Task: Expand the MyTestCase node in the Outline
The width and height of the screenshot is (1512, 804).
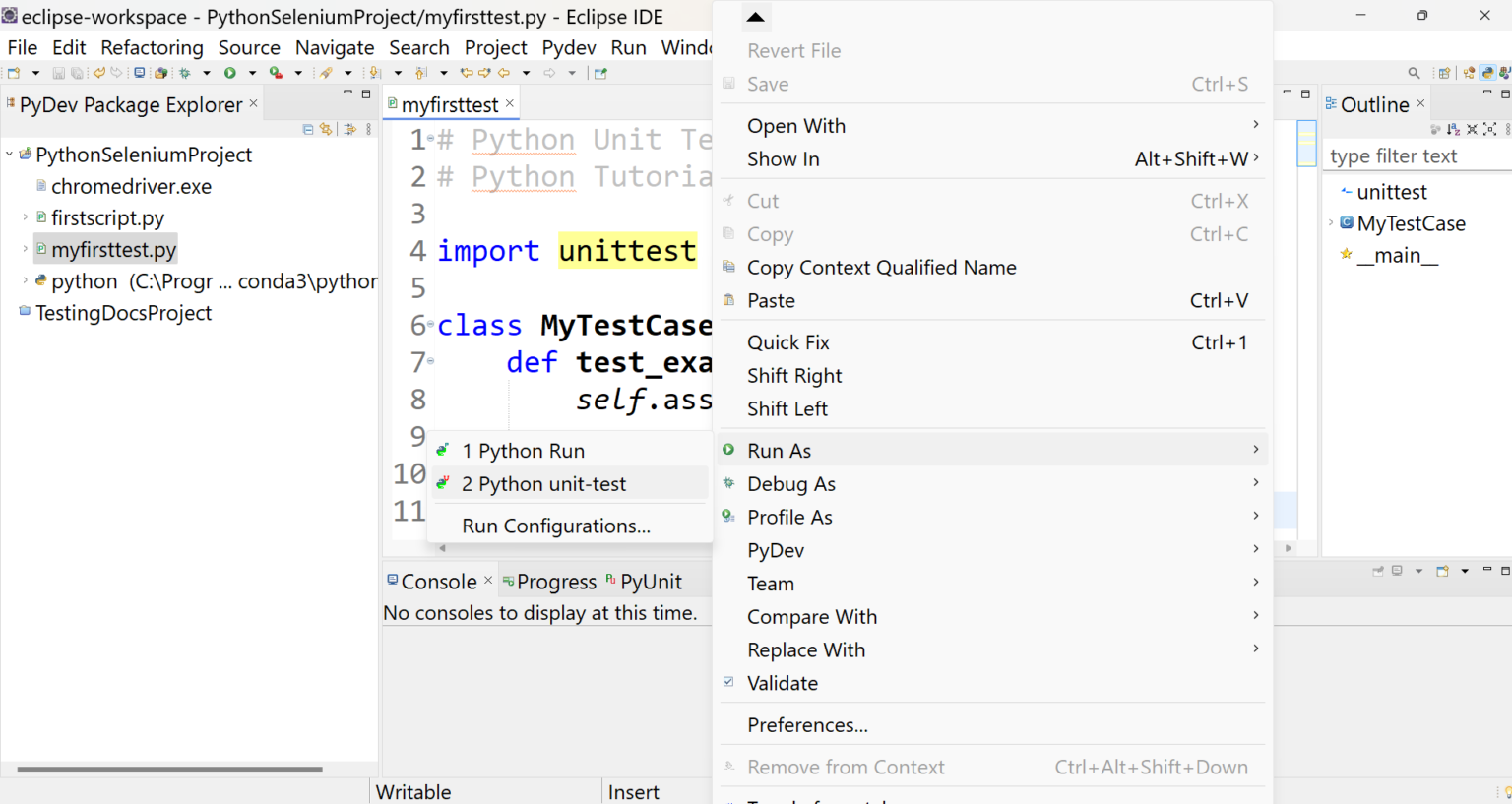Action: tap(1331, 223)
